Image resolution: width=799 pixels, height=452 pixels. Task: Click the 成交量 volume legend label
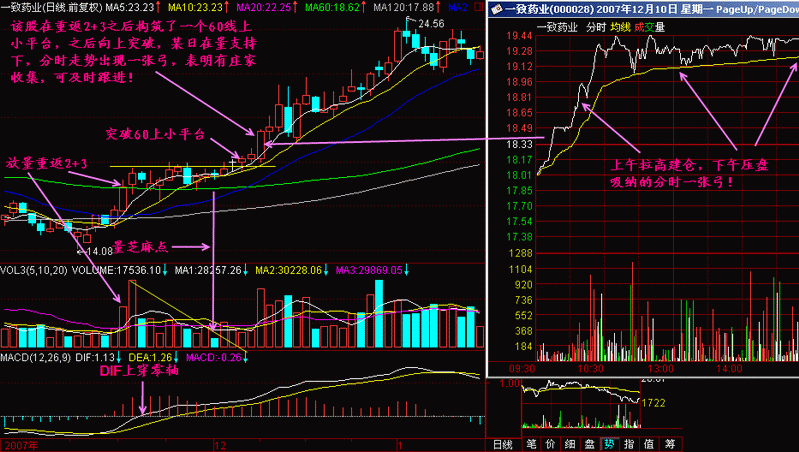tap(650, 28)
